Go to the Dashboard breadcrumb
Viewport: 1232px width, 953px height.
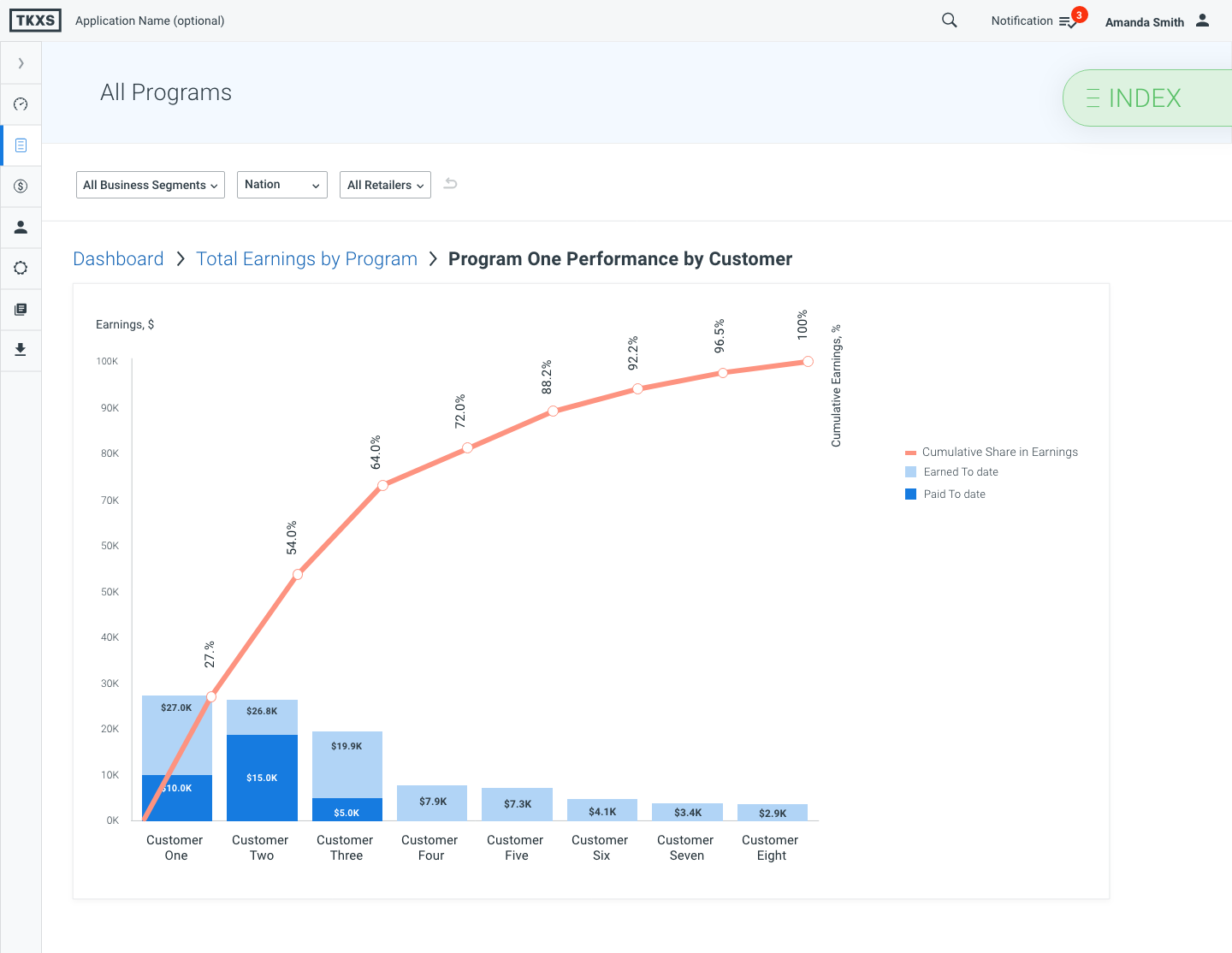pyautogui.click(x=118, y=259)
